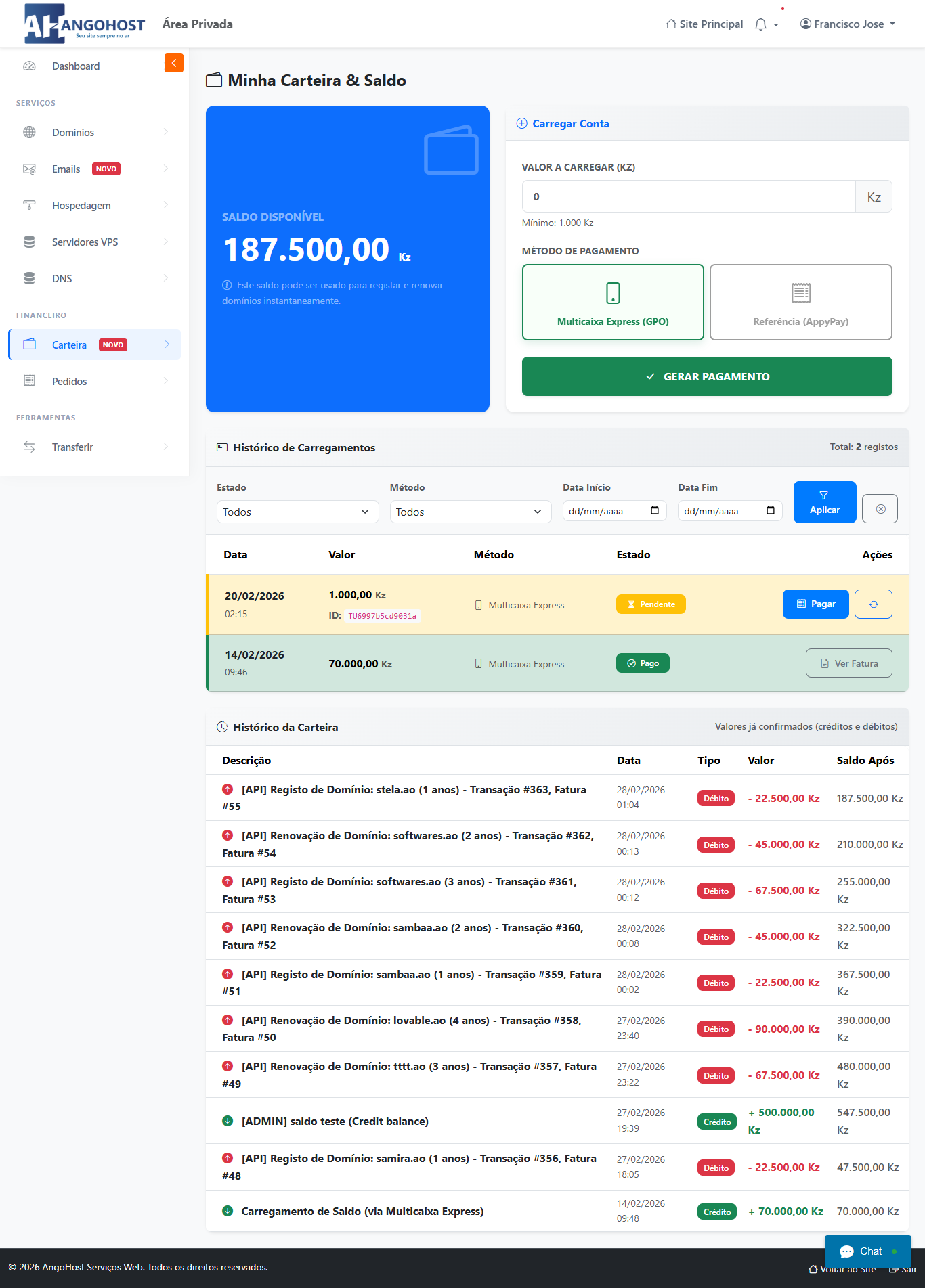Collapse sidebar with orange arrow button

pyautogui.click(x=174, y=63)
